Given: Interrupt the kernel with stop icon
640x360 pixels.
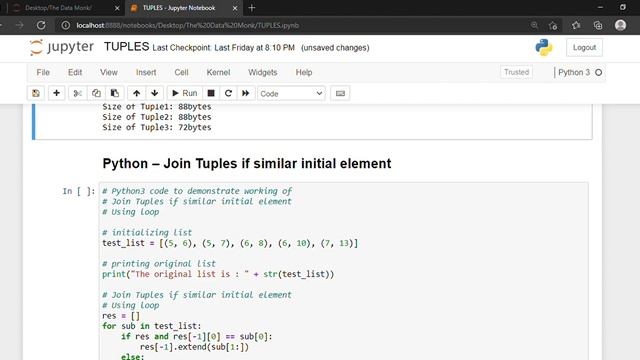Looking at the screenshot, I should (x=211, y=93).
